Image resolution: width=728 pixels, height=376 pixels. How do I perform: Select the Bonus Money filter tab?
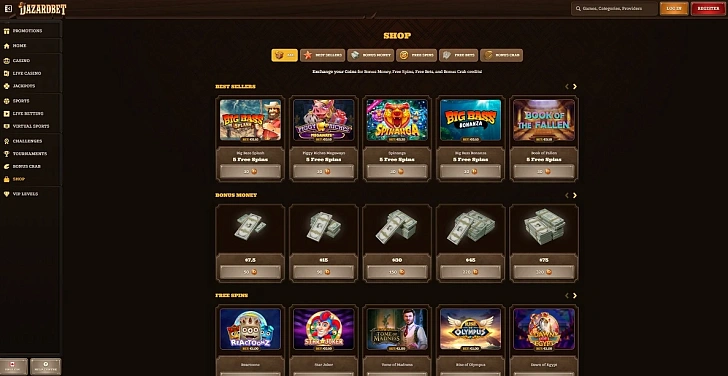click(x=370, y=55)
